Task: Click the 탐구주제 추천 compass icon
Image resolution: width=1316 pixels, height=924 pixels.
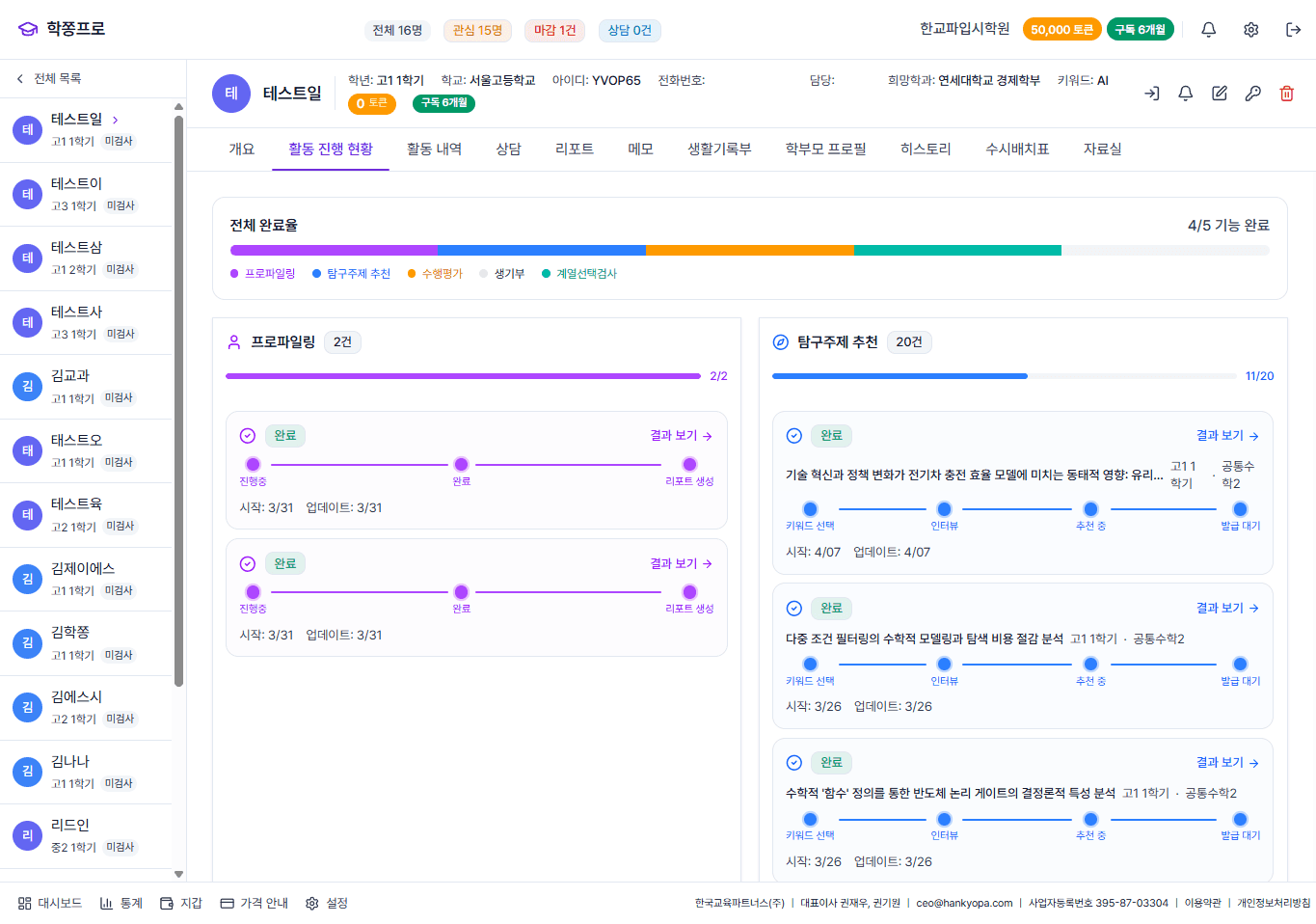Action: tap(781, 342)
